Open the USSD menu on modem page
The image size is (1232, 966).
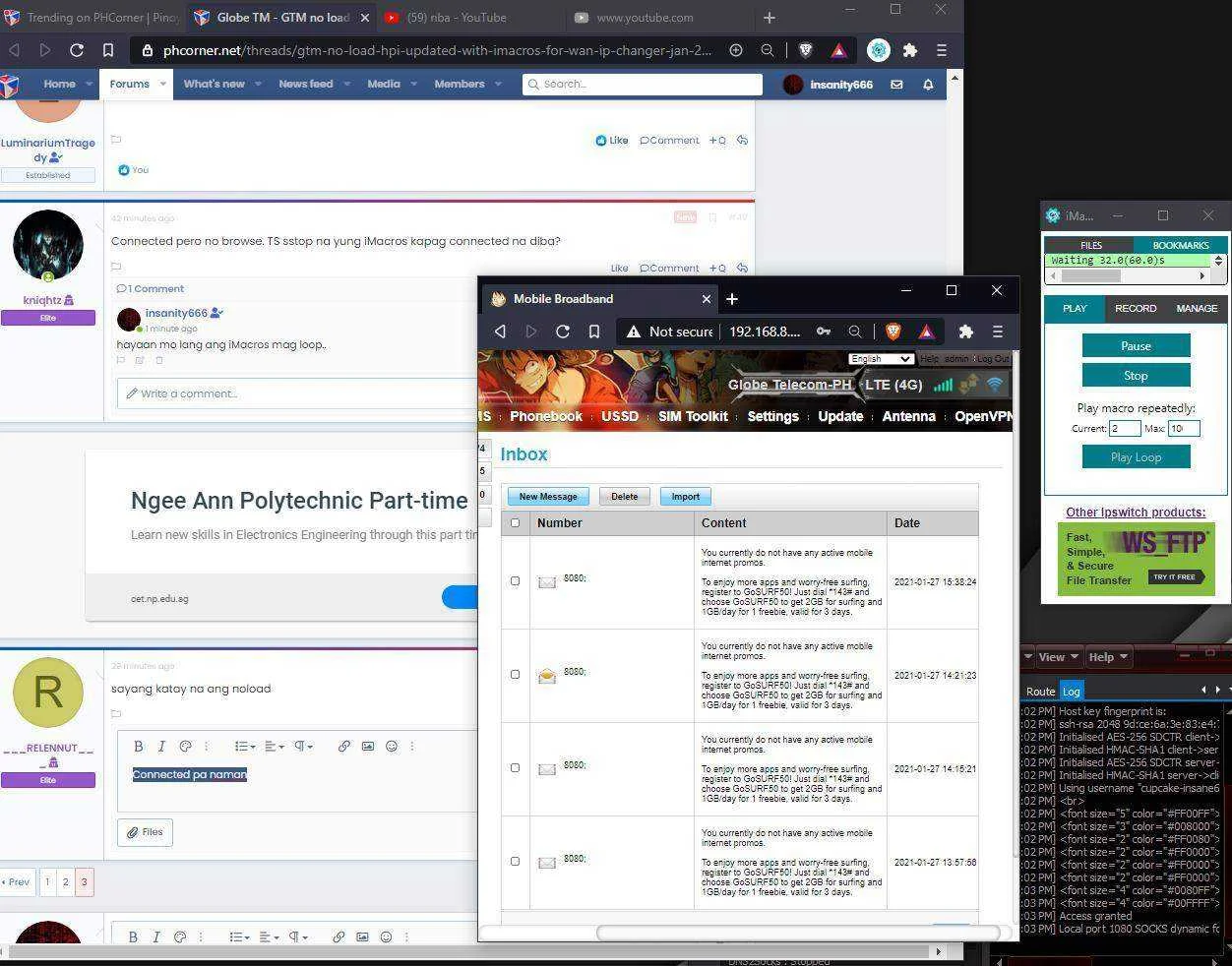pos(620,416)
